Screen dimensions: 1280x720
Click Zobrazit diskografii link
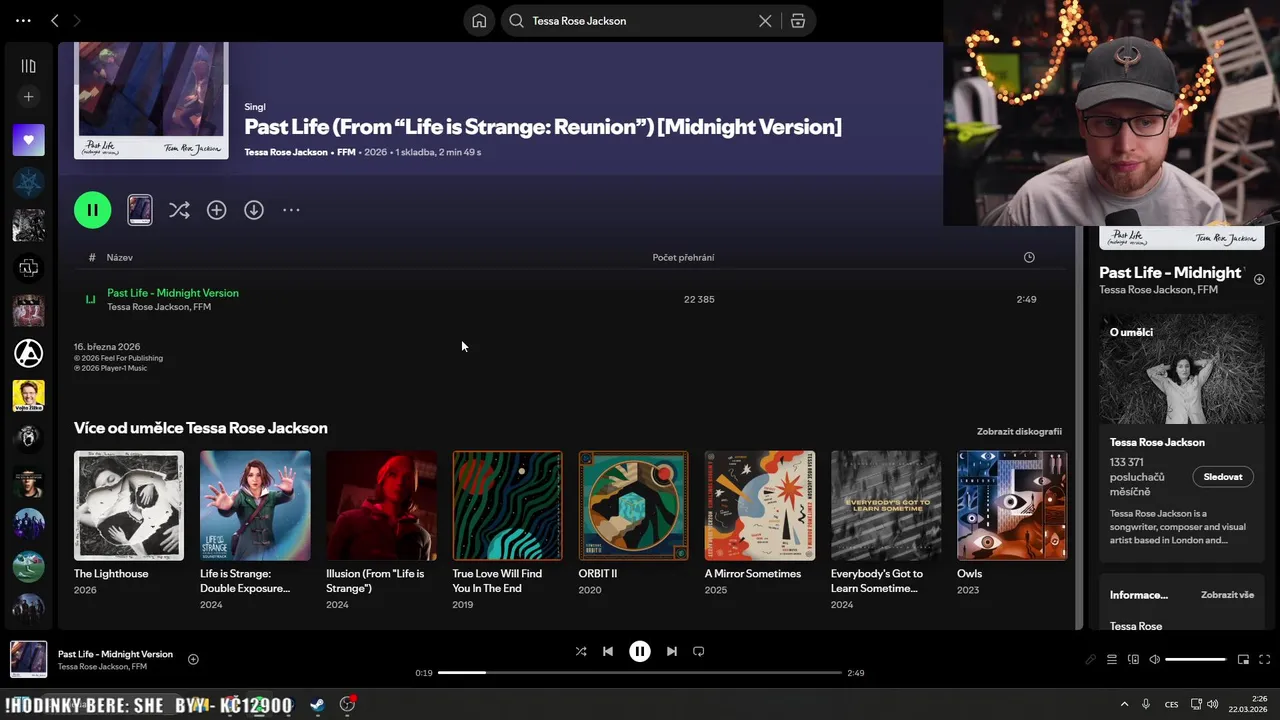click(1019, 431)
